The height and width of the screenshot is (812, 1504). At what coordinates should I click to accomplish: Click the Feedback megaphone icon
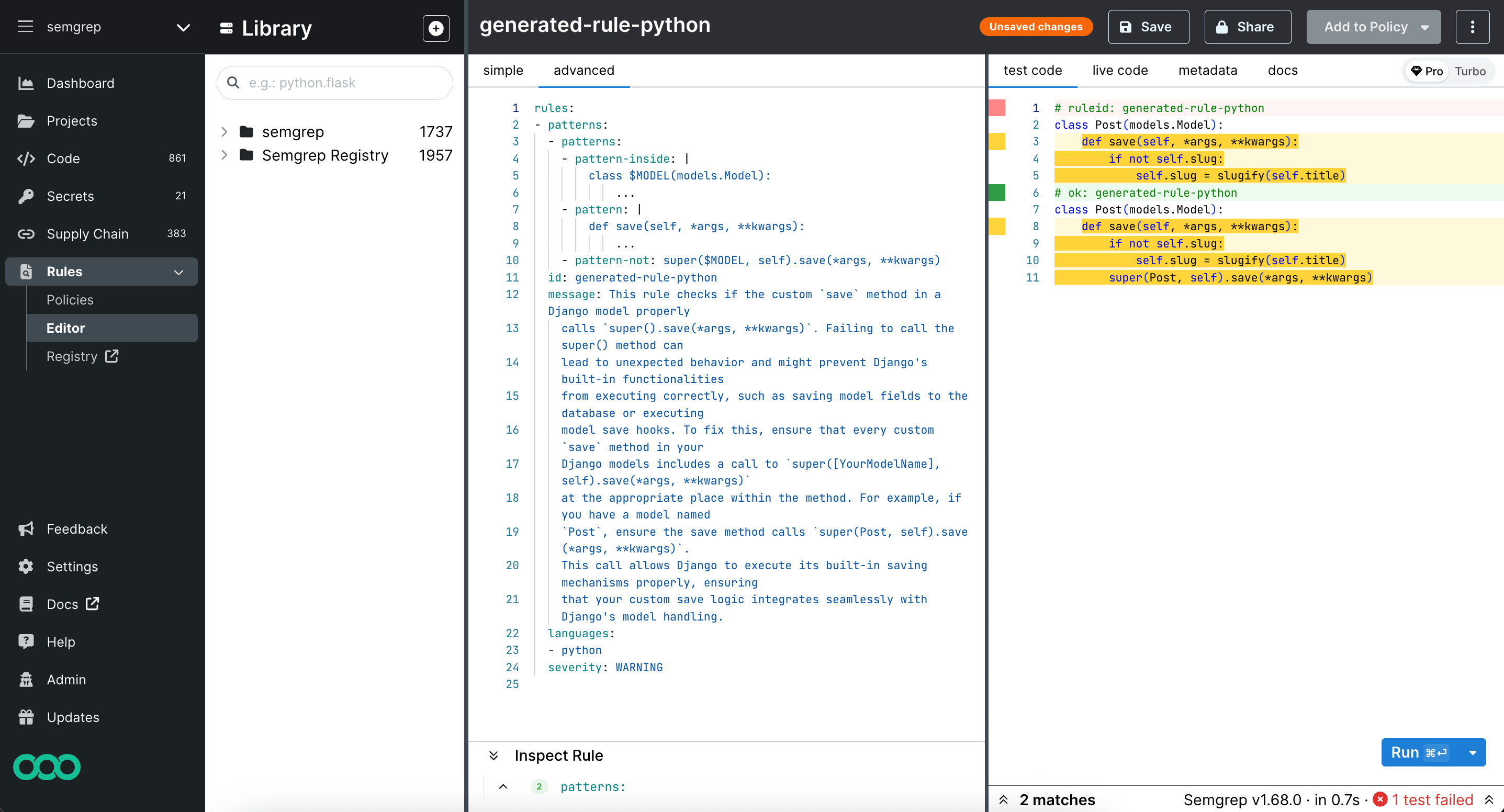pyautogui.click(x=26, y=529)
